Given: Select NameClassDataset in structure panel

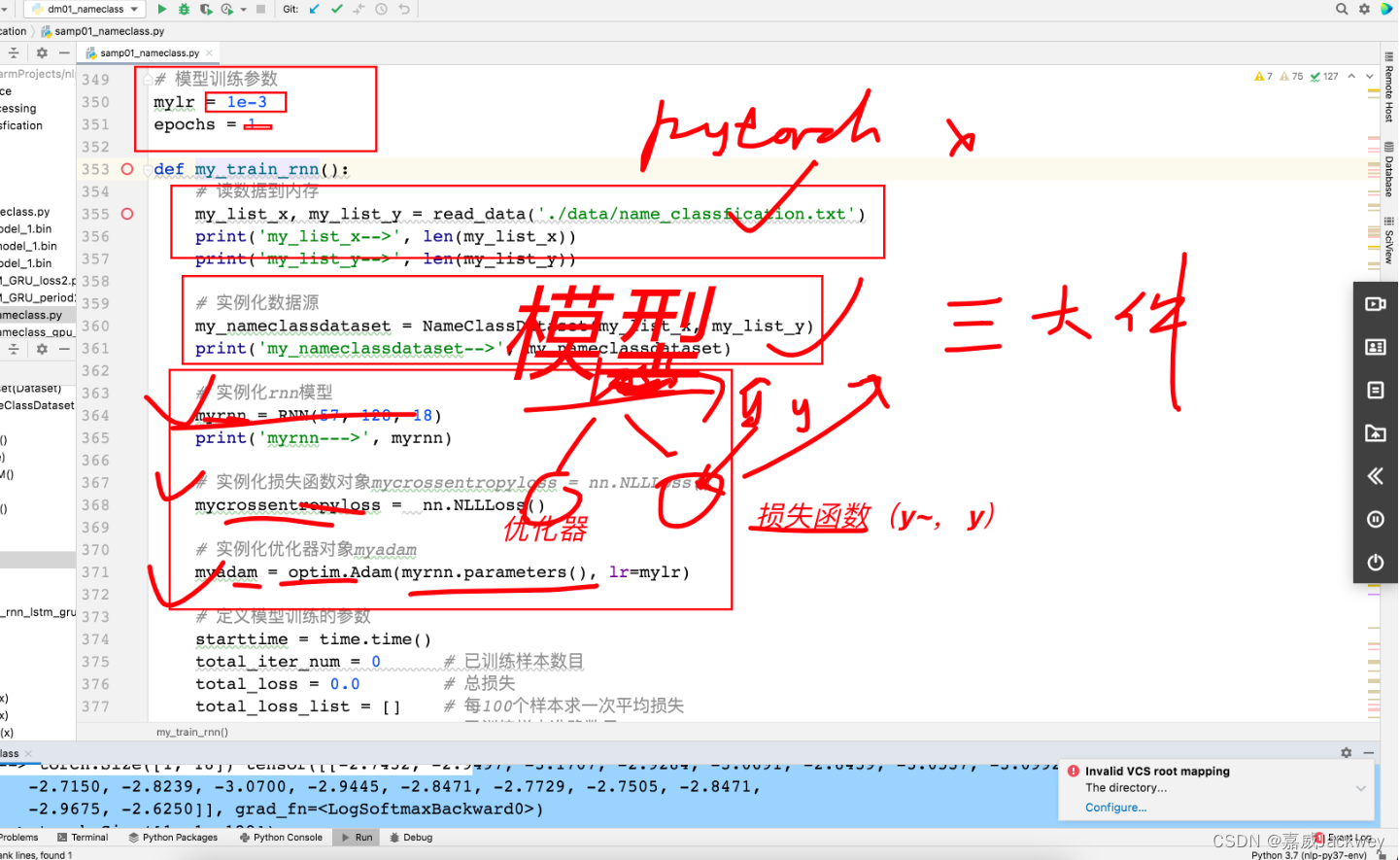Looking at the screenshot, I should point(38,405).
